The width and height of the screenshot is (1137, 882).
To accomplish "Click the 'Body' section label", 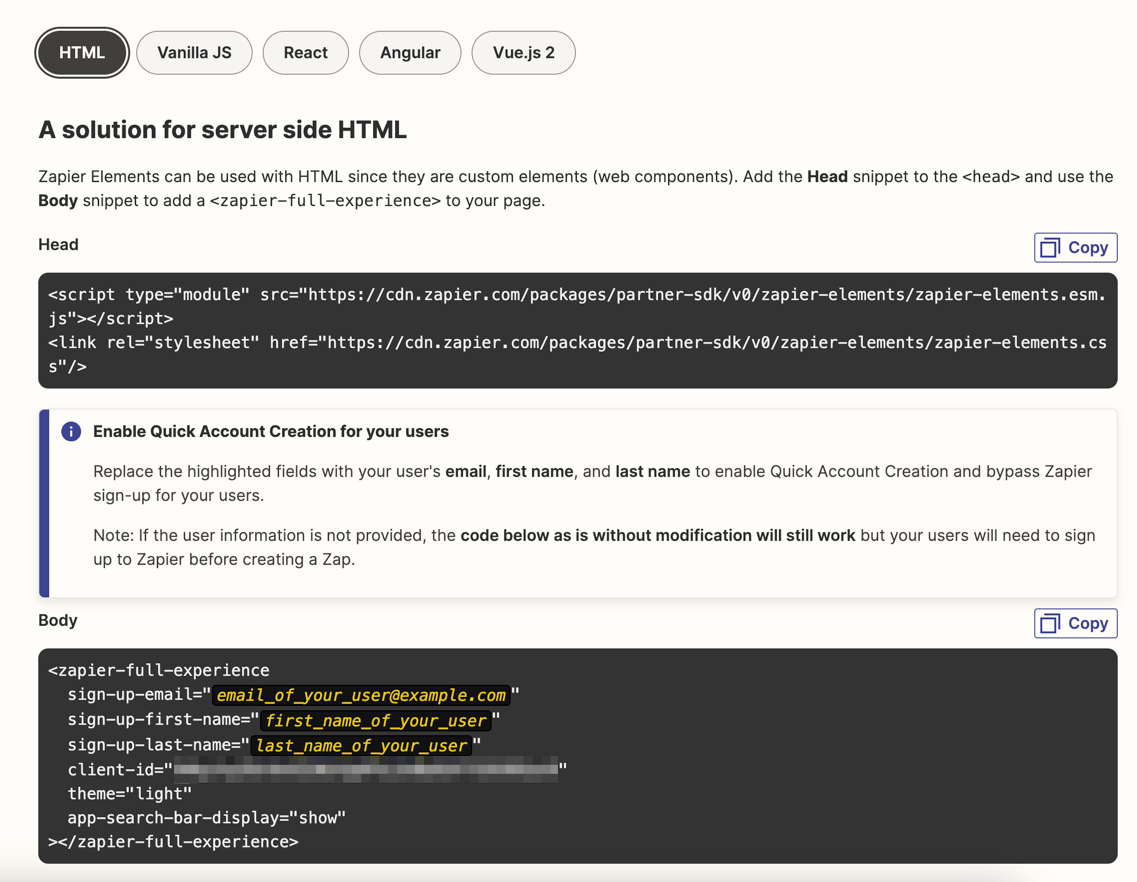I will pos(57,620).
